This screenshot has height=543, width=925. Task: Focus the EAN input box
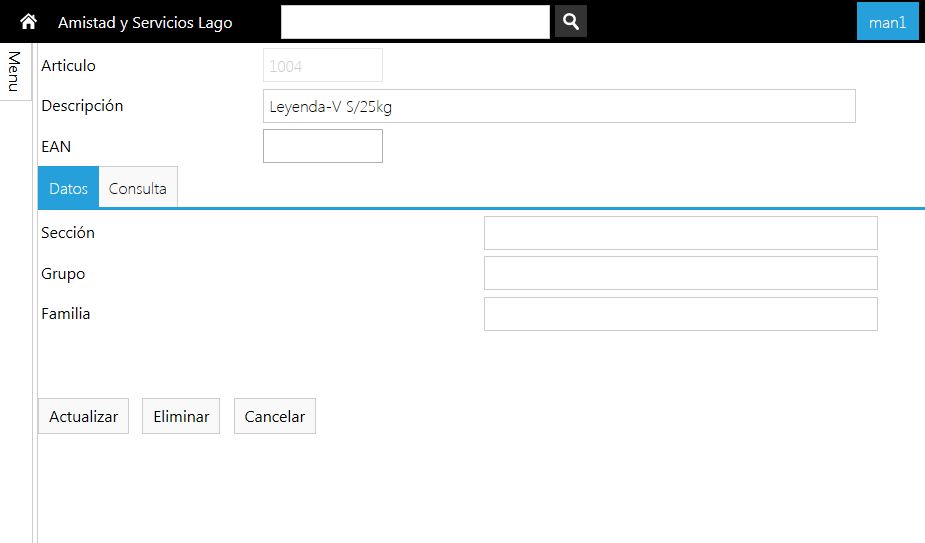[323, 146]
